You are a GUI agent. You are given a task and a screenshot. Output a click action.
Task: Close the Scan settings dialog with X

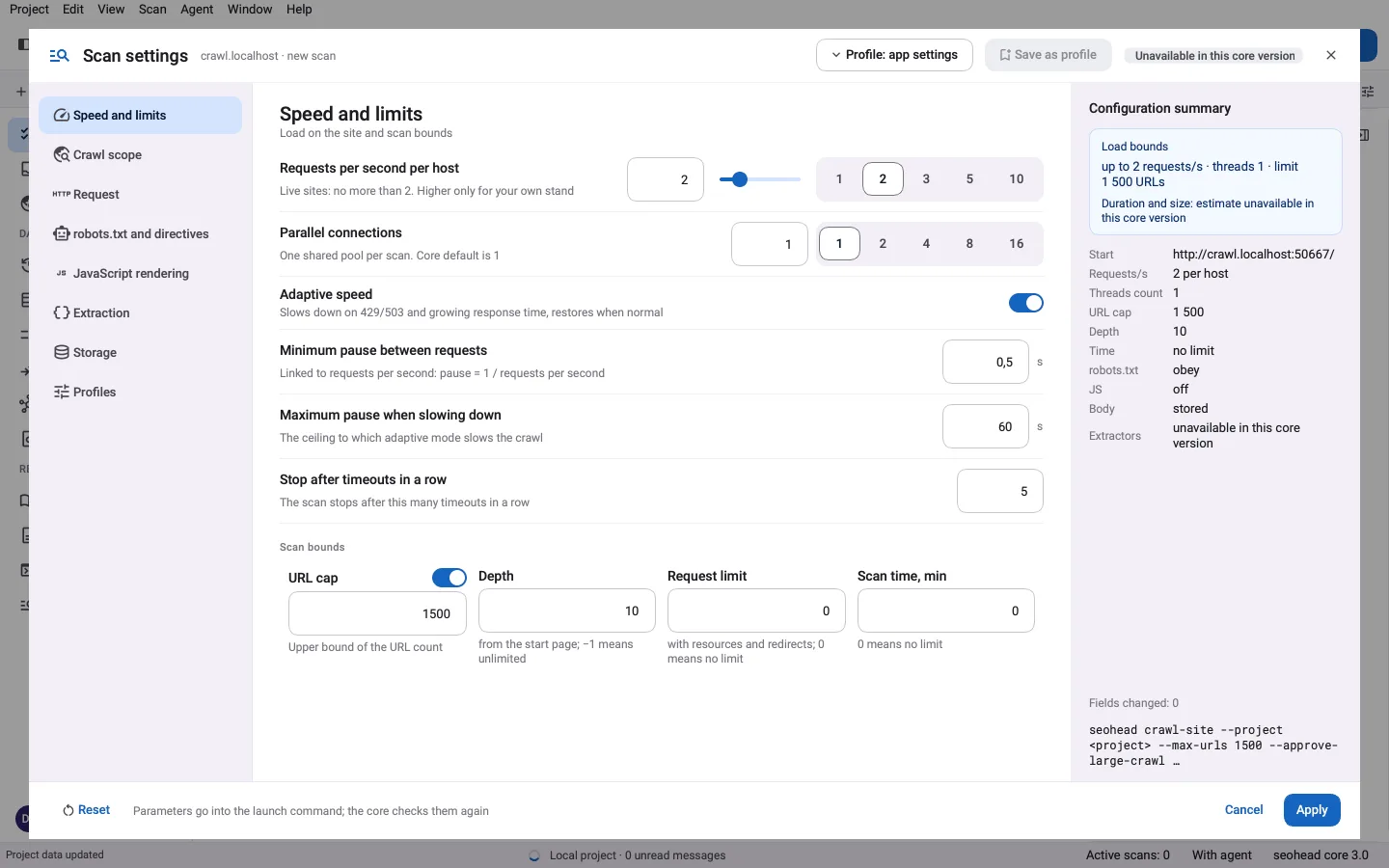[x=1331, y=55]
